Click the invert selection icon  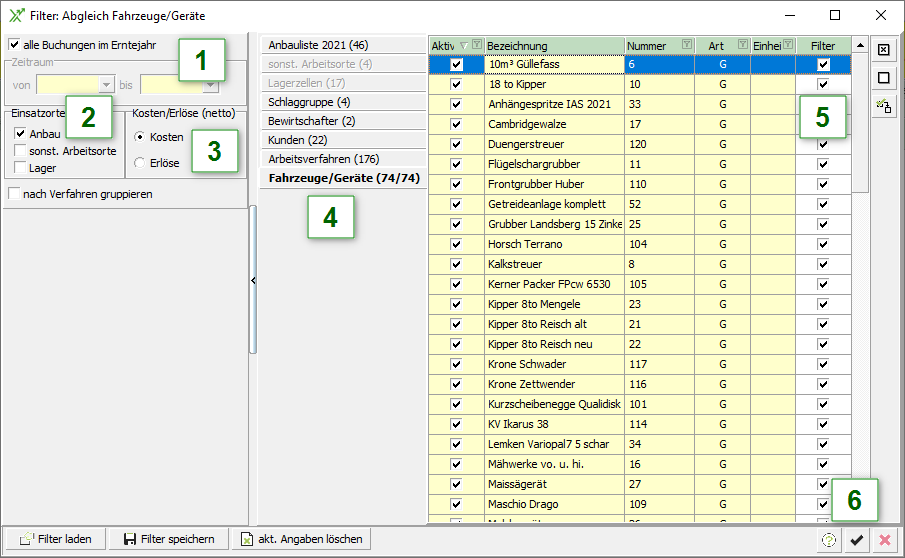tap(883, 105)
